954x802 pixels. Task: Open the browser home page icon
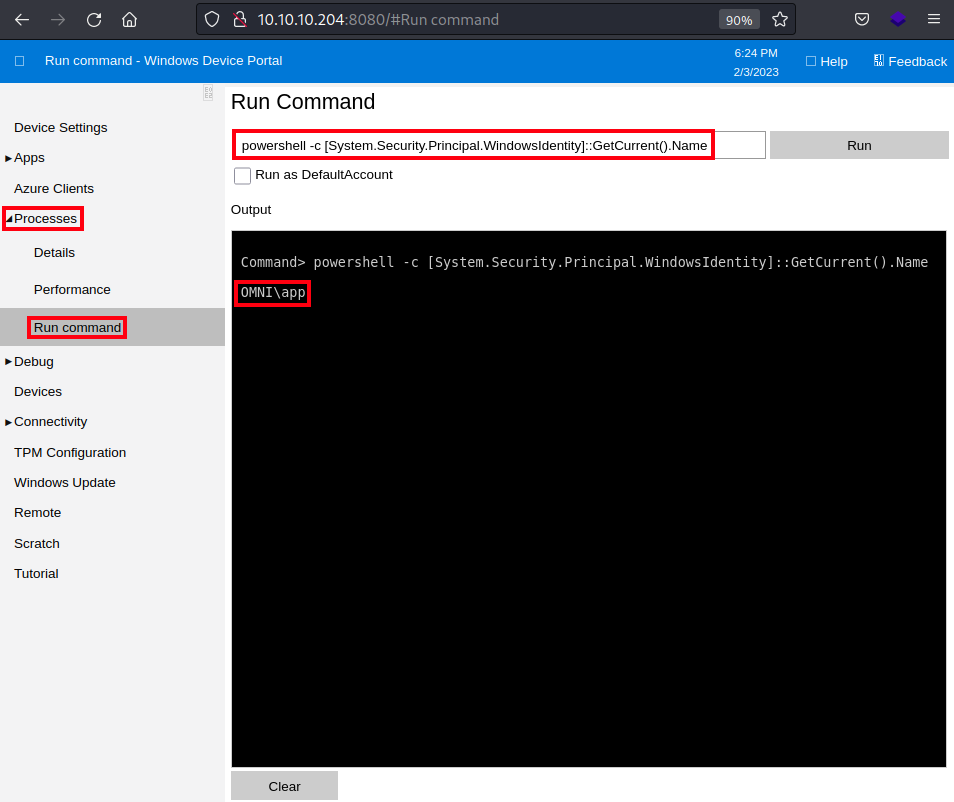pos(129,20)
